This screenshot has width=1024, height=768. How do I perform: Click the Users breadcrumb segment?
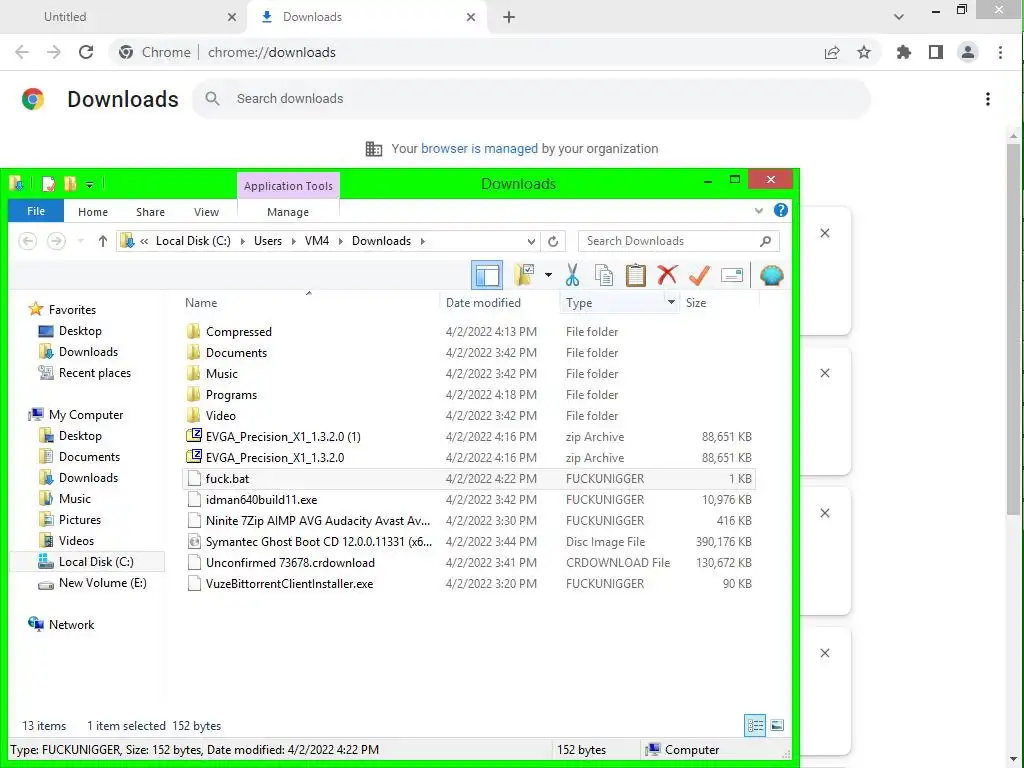268,241
